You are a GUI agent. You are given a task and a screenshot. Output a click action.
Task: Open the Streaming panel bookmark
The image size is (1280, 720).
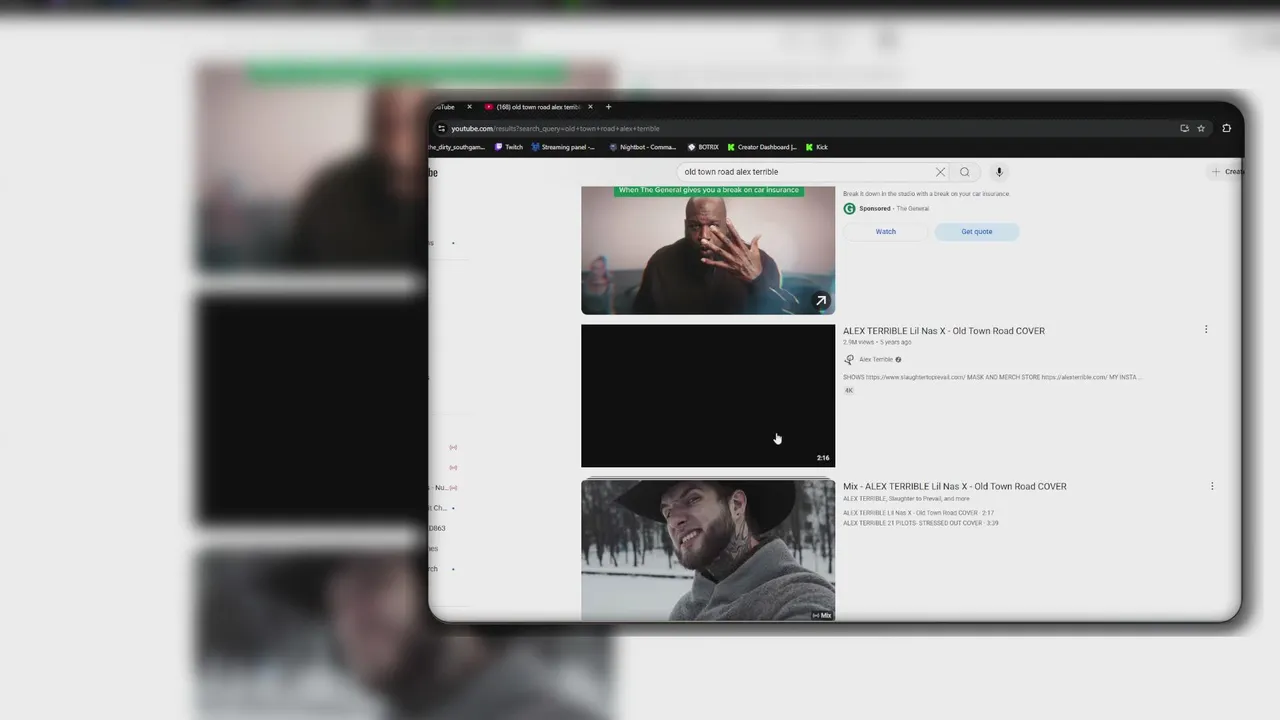coord(563,147)
